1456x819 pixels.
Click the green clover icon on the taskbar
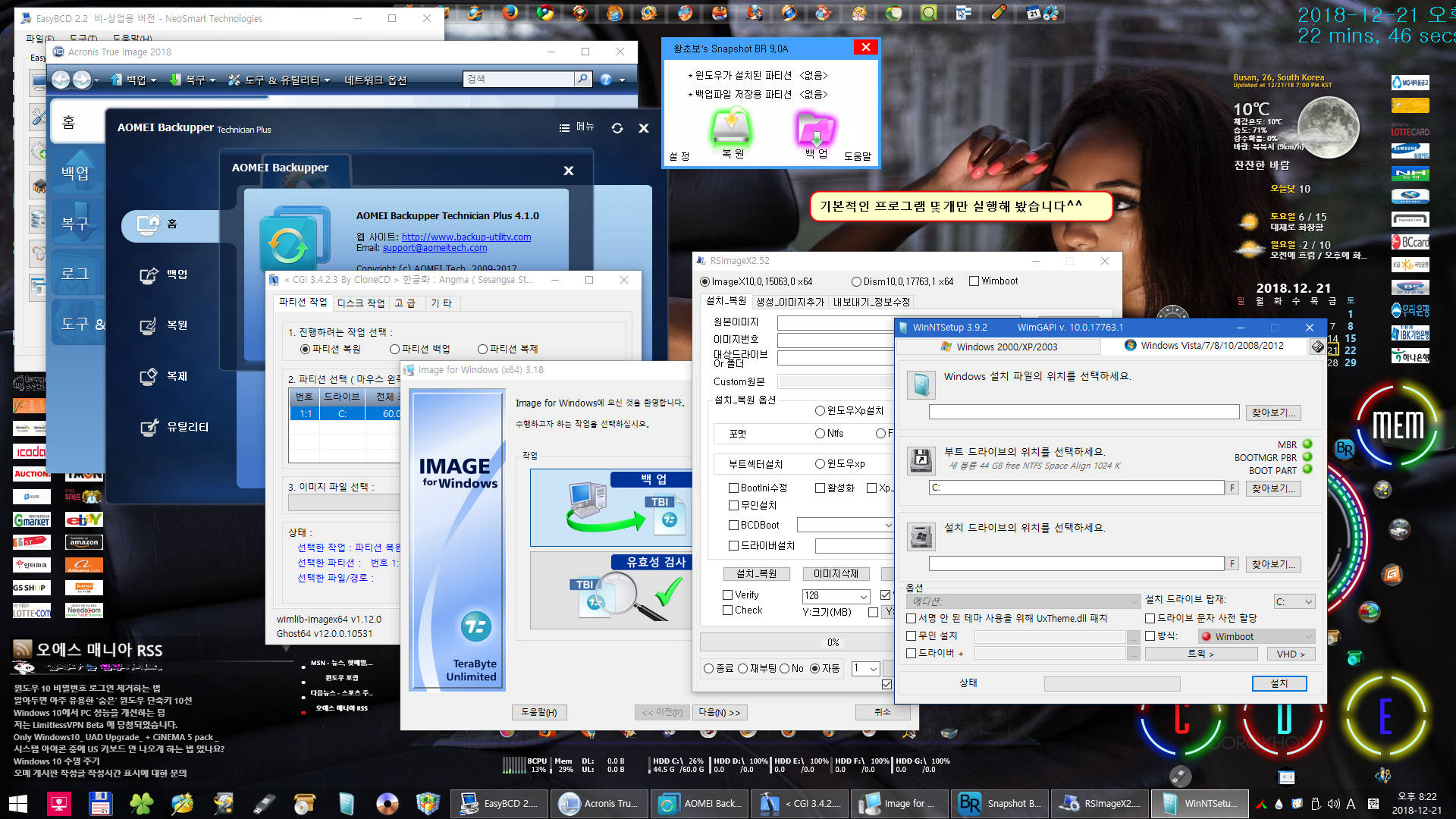point(142,803)
